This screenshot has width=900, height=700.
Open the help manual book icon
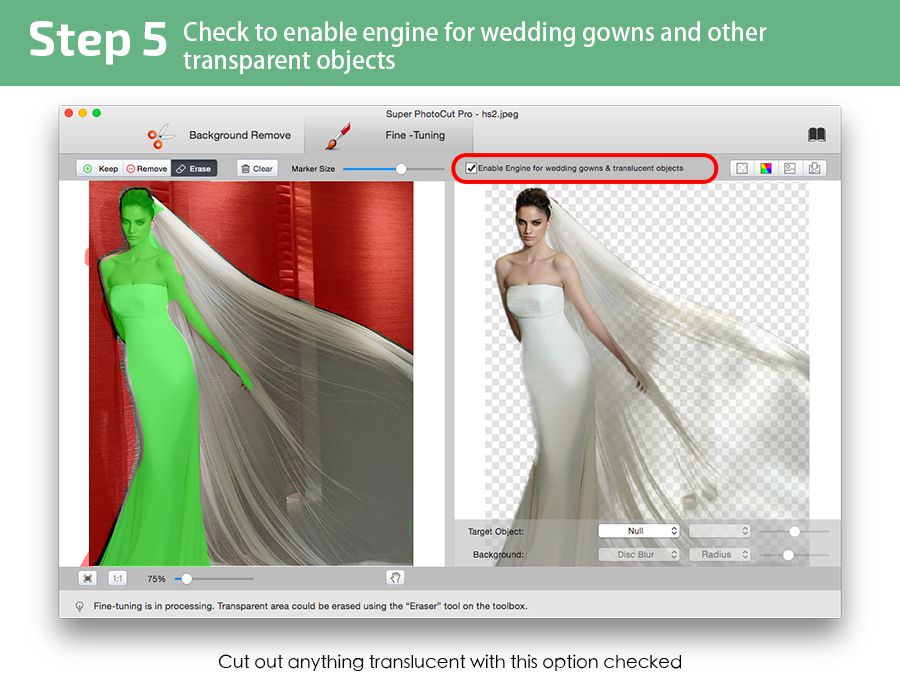(817, 133)
